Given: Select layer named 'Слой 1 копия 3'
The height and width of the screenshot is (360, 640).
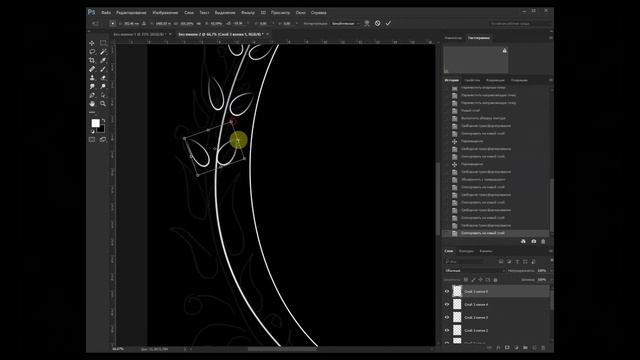Looking at the screenshot, I should coord(476,318).
